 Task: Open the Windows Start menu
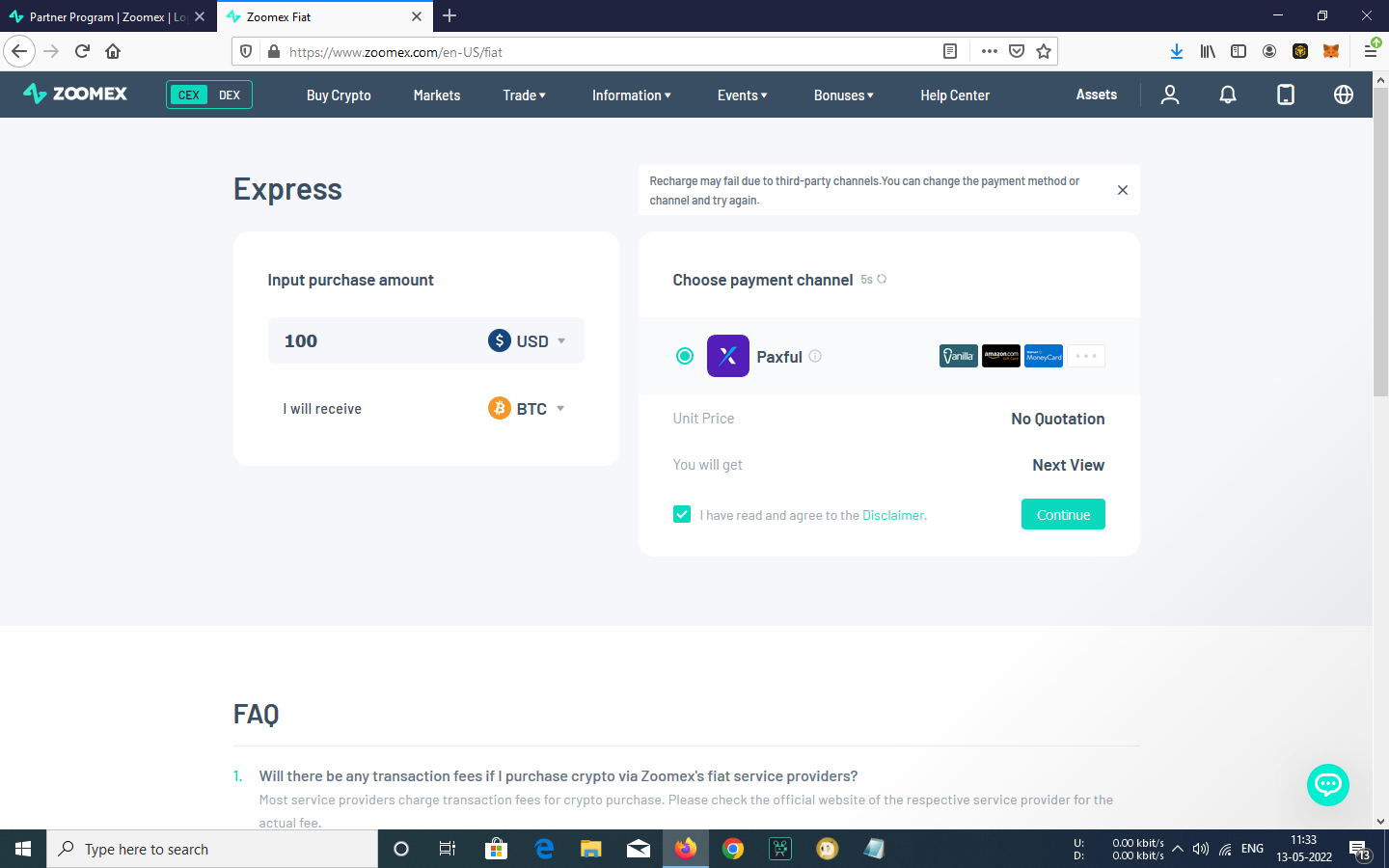(23, 849)
